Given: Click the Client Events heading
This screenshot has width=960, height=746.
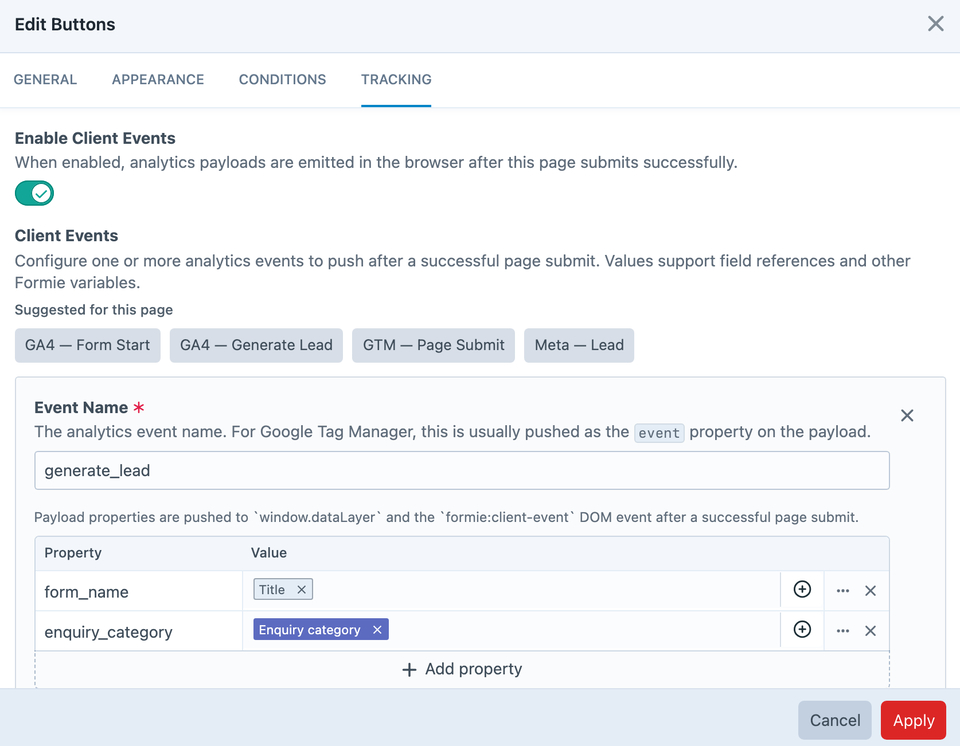Looking at the screenshot, I should coord(66,236).
